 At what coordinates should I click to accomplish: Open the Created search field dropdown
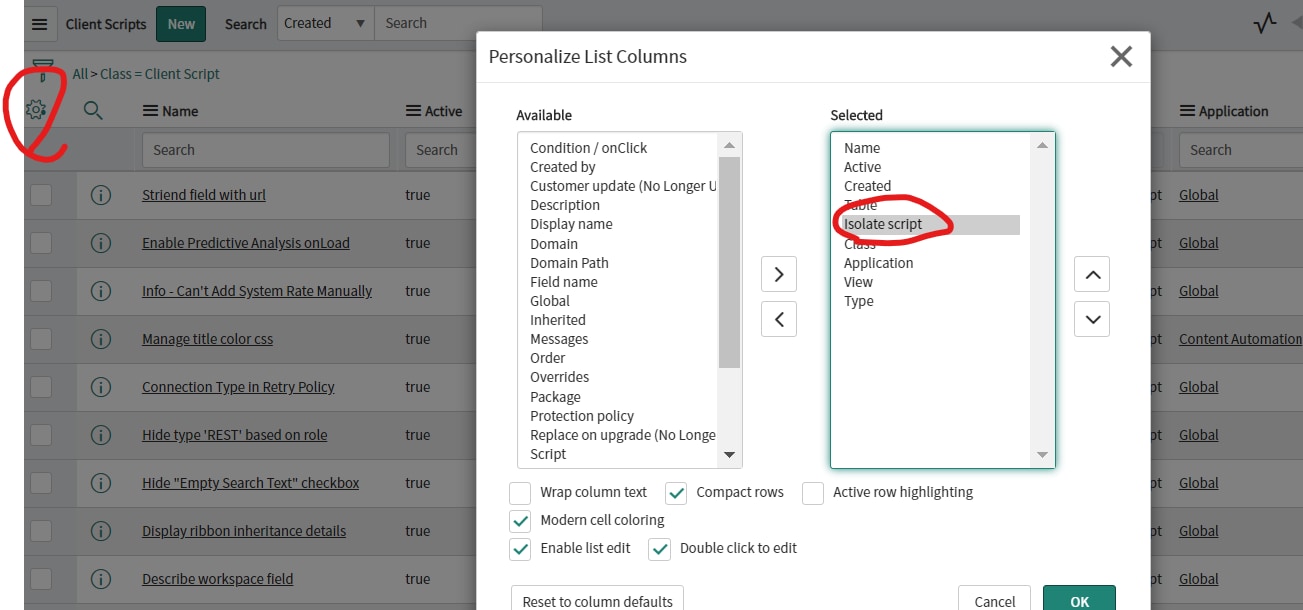click(x=324, y=24)
